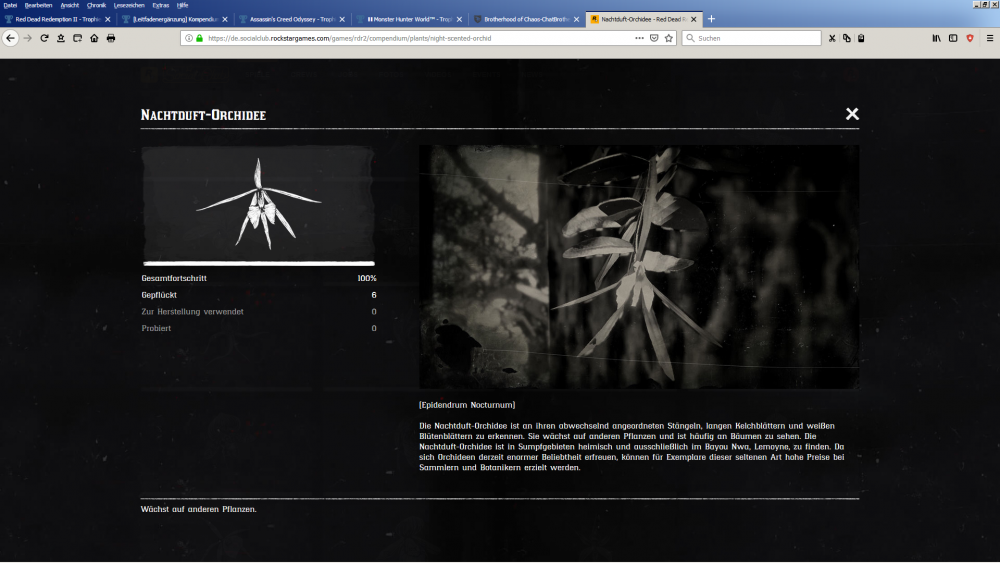This screenshot has width=1000, height=563.
Task: Open a new browser tab
Action: [x=711, y=19]
